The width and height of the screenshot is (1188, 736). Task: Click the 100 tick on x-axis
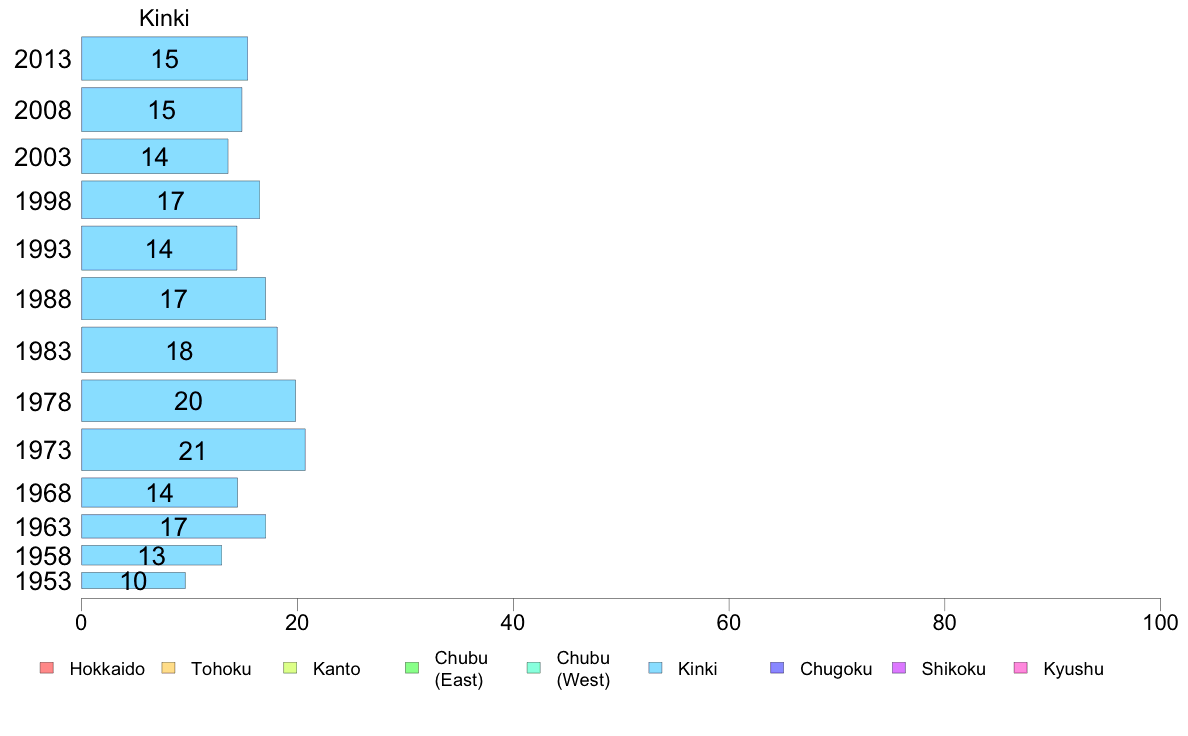click(1160, 623)
